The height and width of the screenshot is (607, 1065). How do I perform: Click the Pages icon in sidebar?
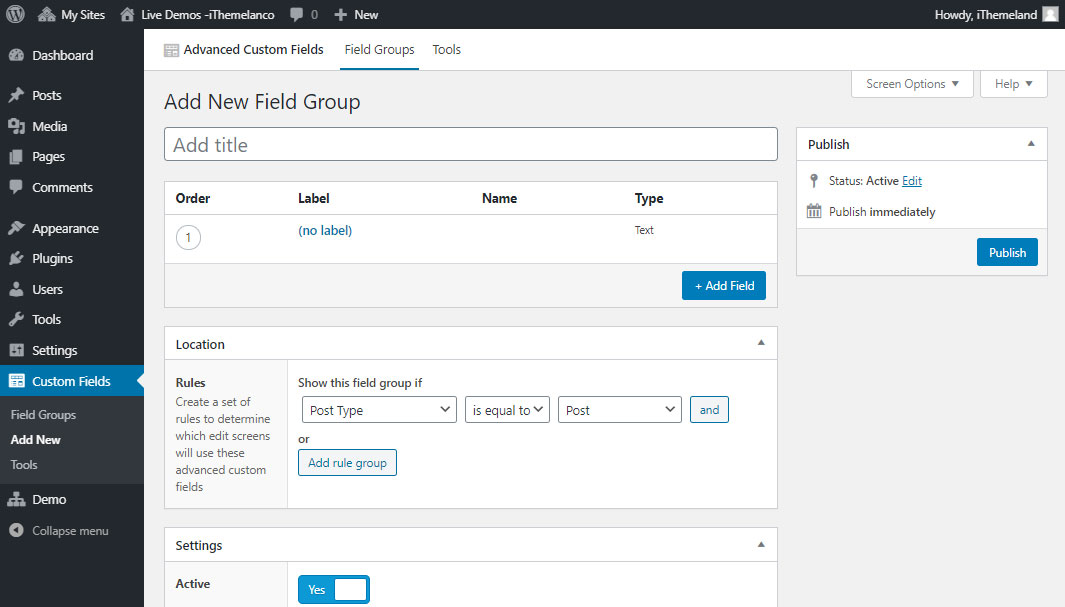tap(16, 157)
